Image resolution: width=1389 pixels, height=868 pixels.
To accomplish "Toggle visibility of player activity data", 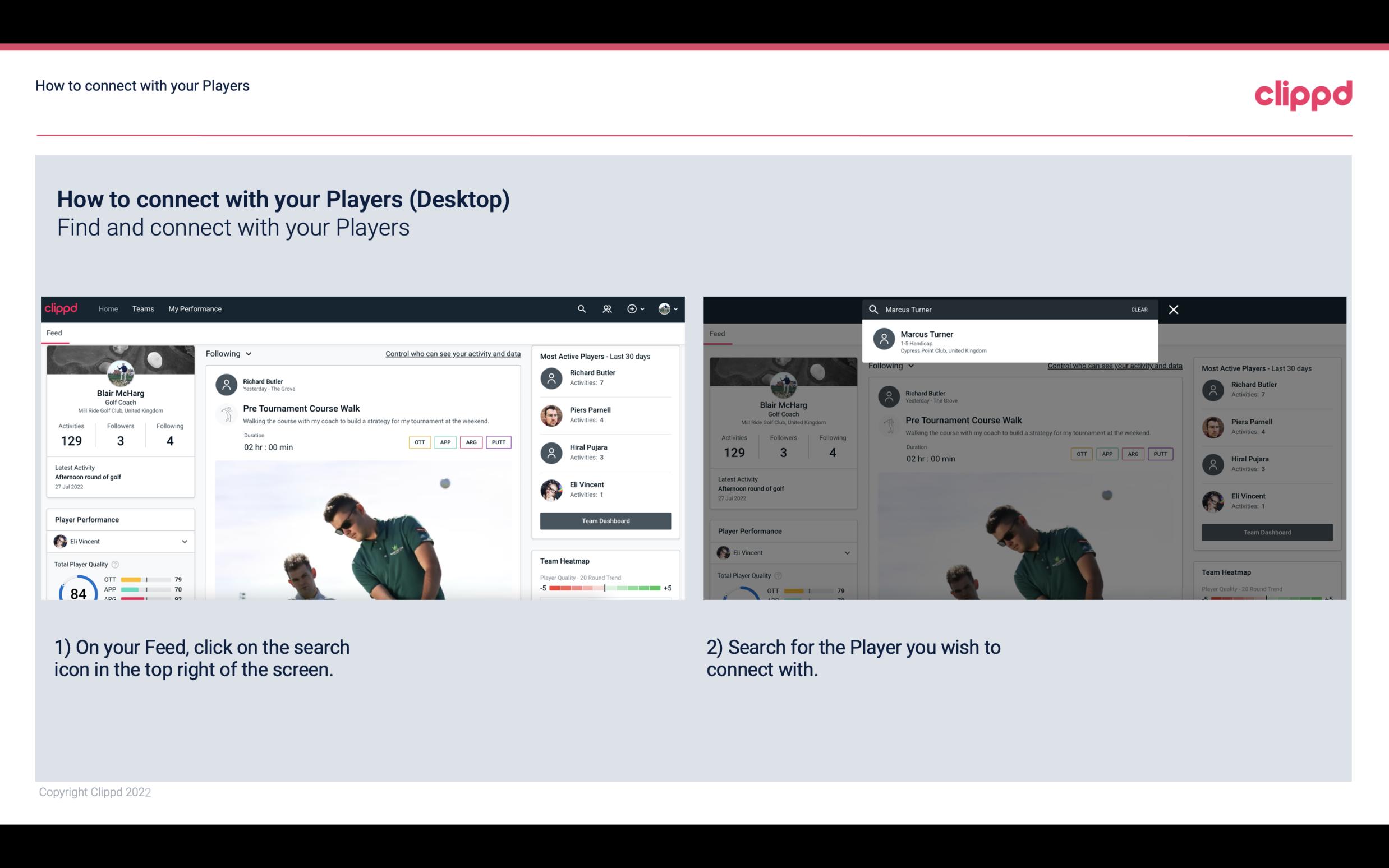I will coord(452,353).
